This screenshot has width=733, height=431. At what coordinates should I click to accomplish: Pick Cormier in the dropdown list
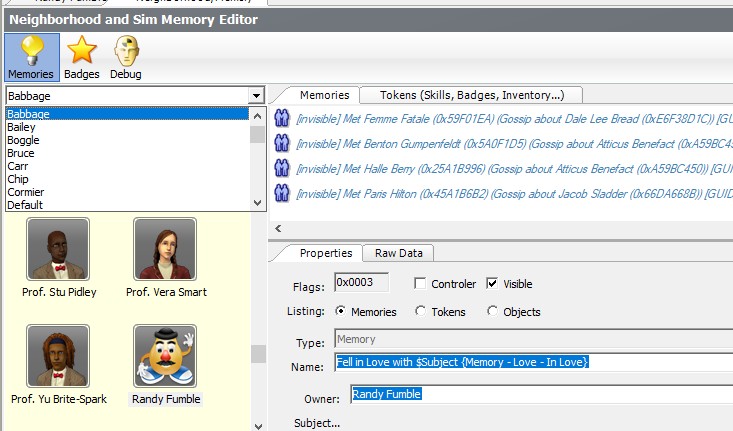coord(25,192)
